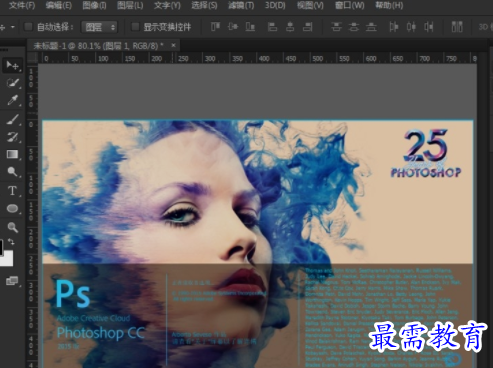Click the Auto-Align Layers icon
The image size is (493, 368).
[457, 27]
